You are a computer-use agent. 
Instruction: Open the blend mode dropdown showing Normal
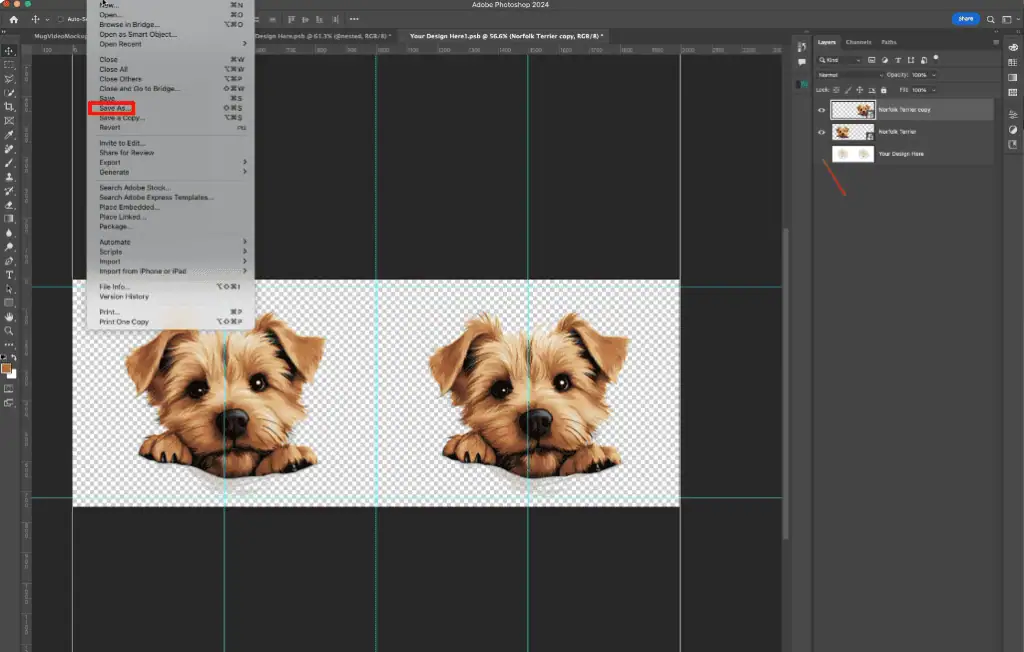849,75
